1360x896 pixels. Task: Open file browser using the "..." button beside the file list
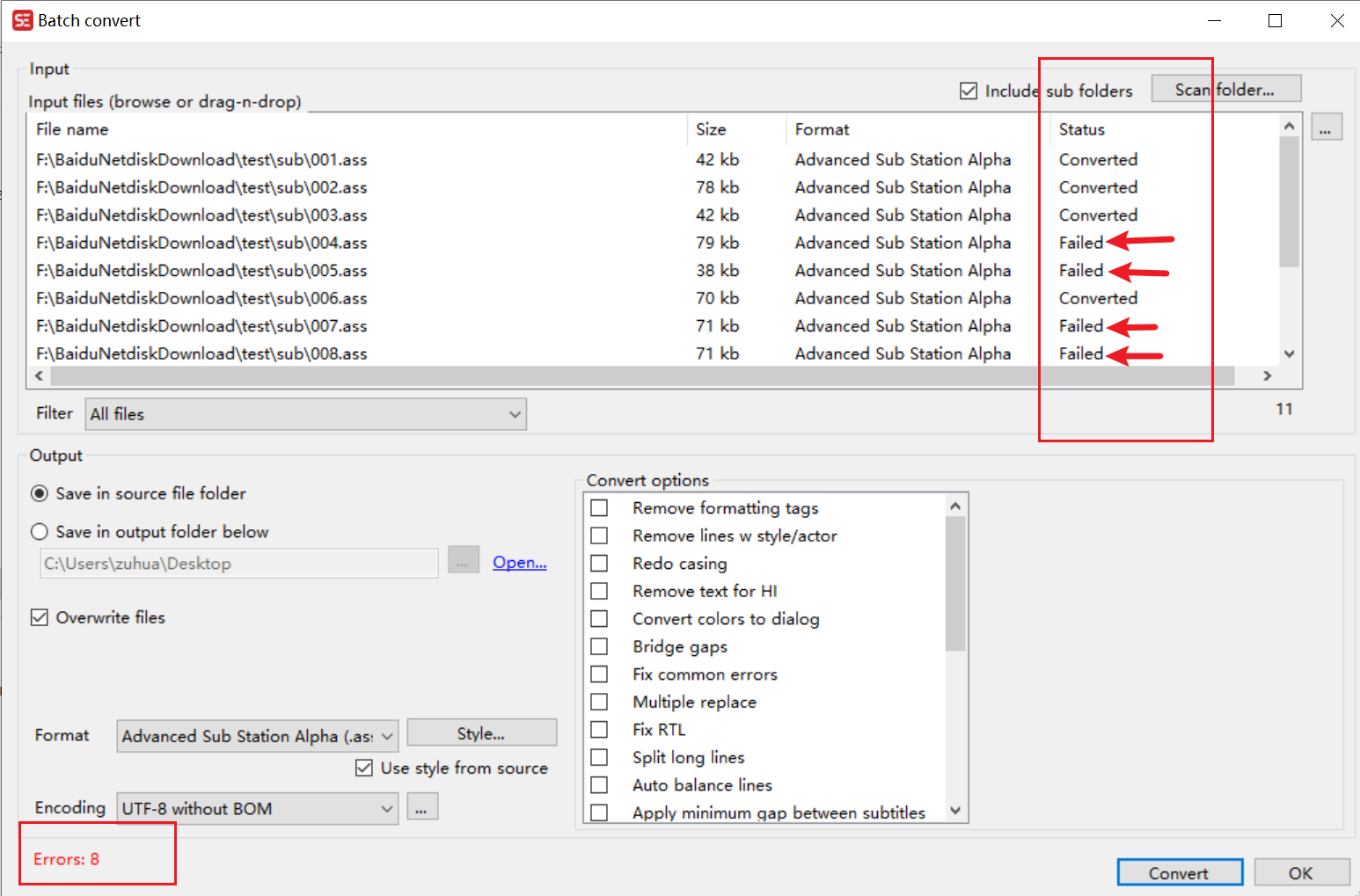1327,126
